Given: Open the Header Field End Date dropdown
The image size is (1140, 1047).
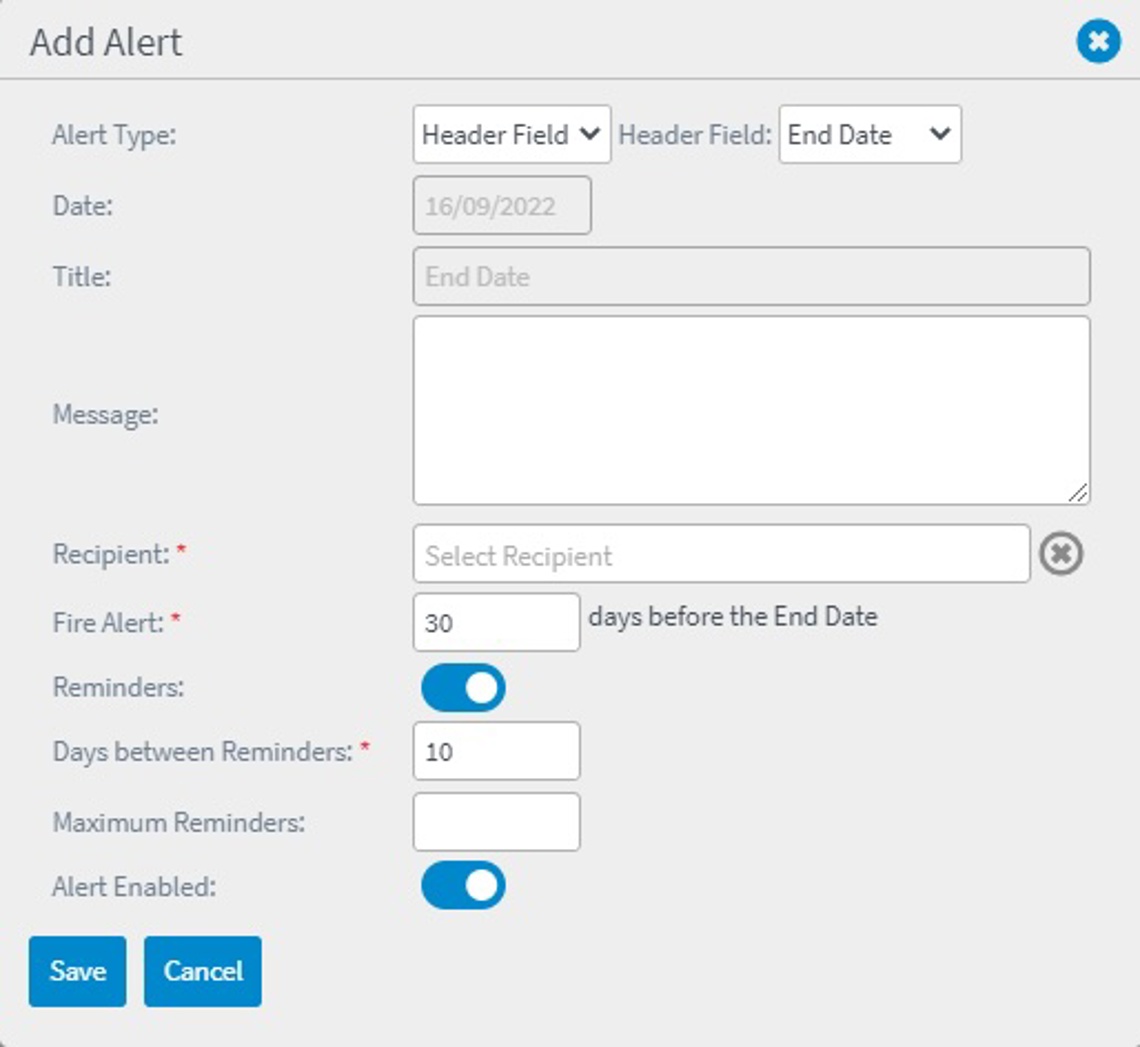Looking at the screenshot, I should pos(870,135).
